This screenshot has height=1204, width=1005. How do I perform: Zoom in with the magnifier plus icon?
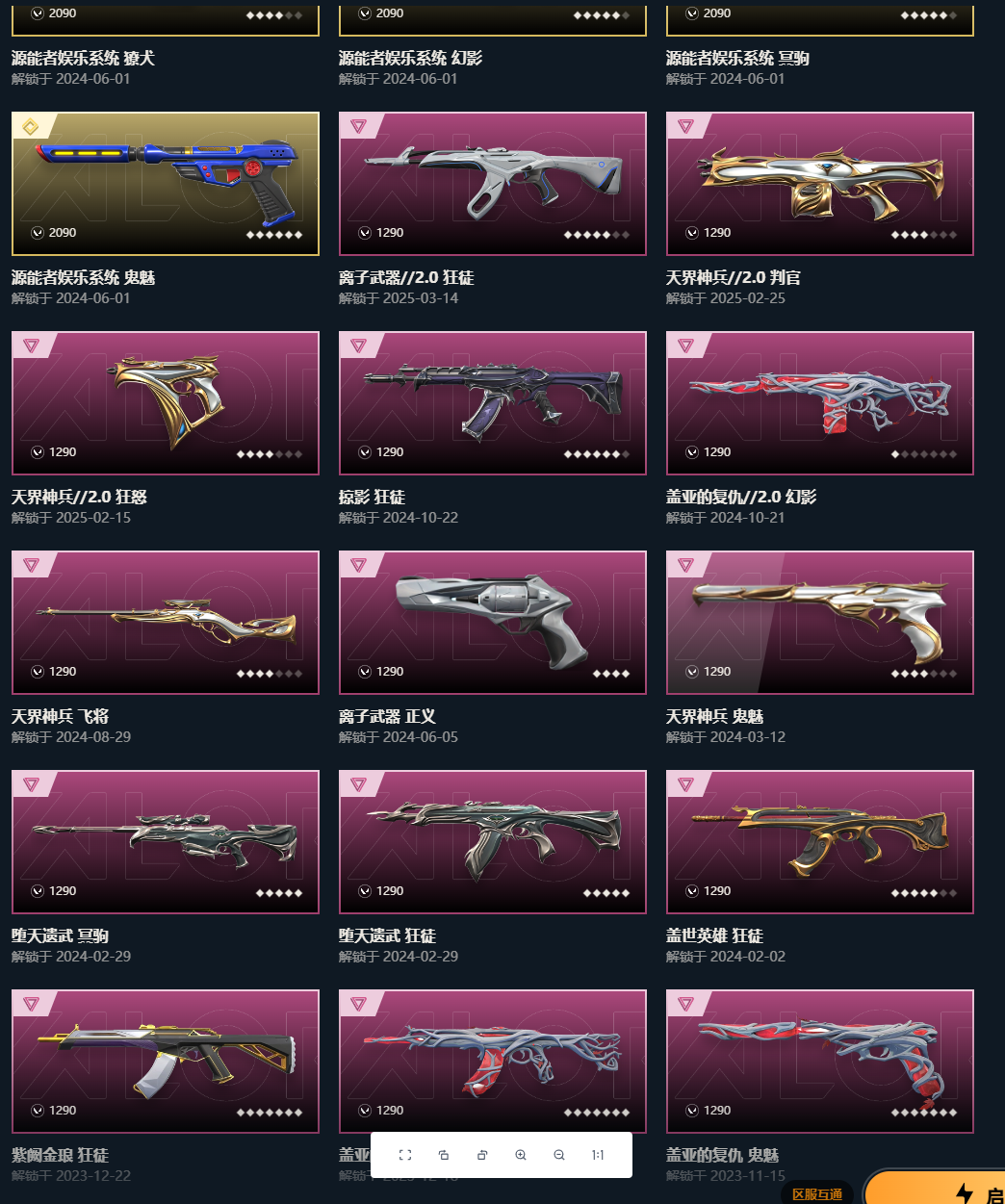click(x=521, y=1155)
